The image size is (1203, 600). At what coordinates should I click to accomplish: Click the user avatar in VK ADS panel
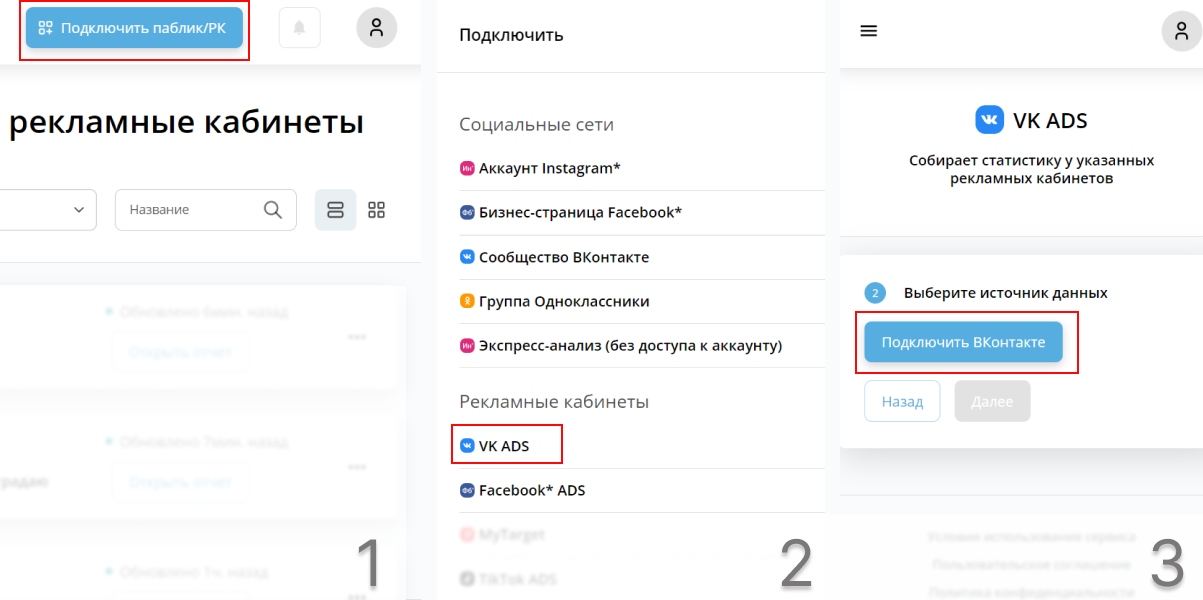(1181, 31)
